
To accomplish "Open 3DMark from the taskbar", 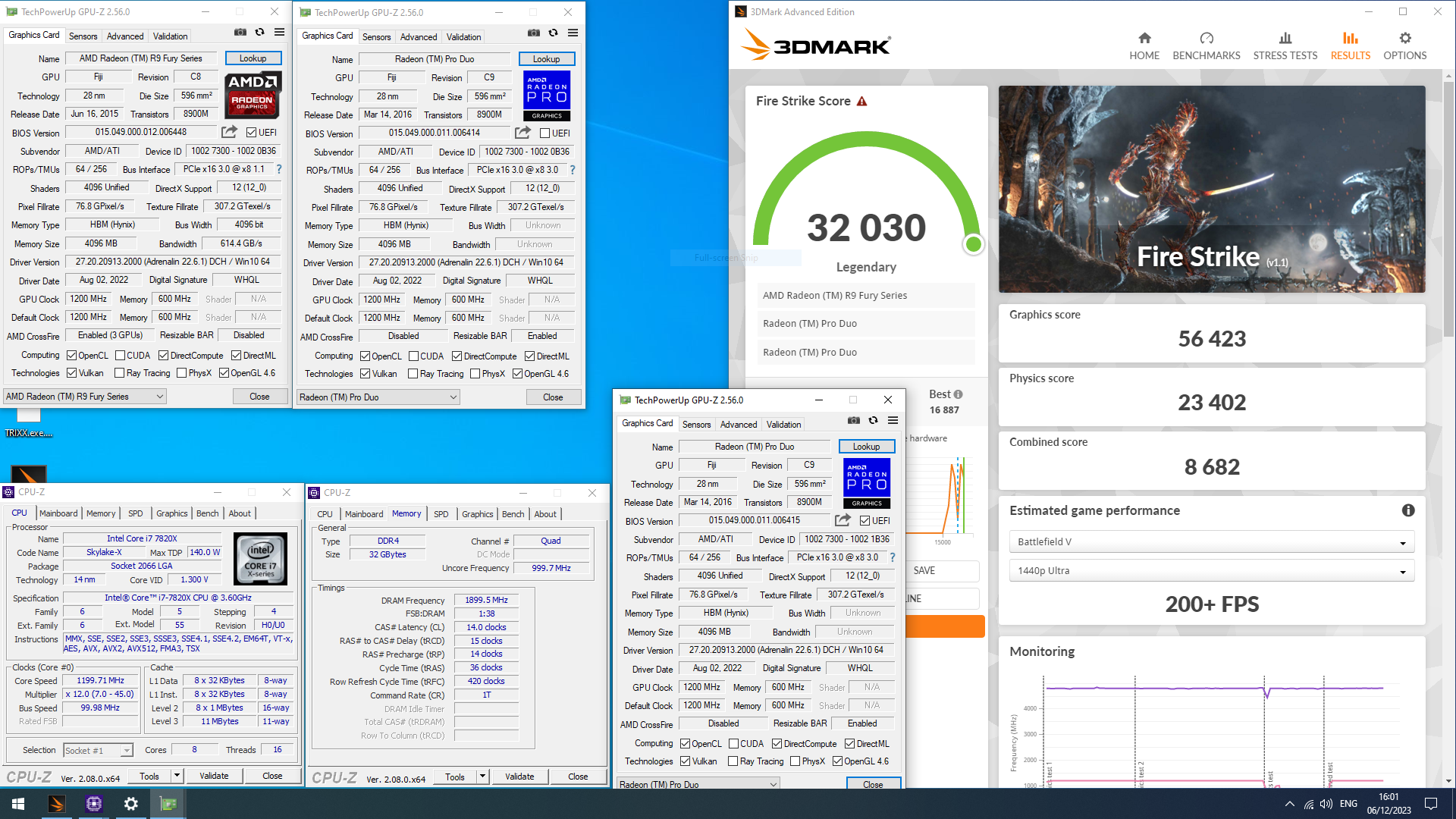I will (56, 804).
